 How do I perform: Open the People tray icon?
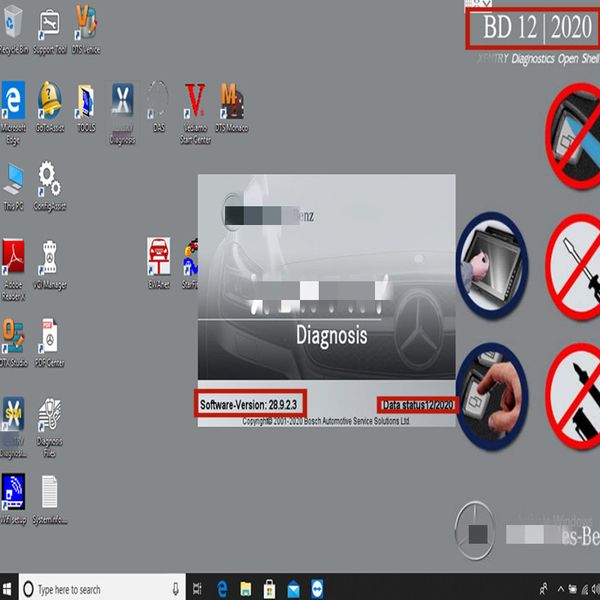[x=543, y=589]
